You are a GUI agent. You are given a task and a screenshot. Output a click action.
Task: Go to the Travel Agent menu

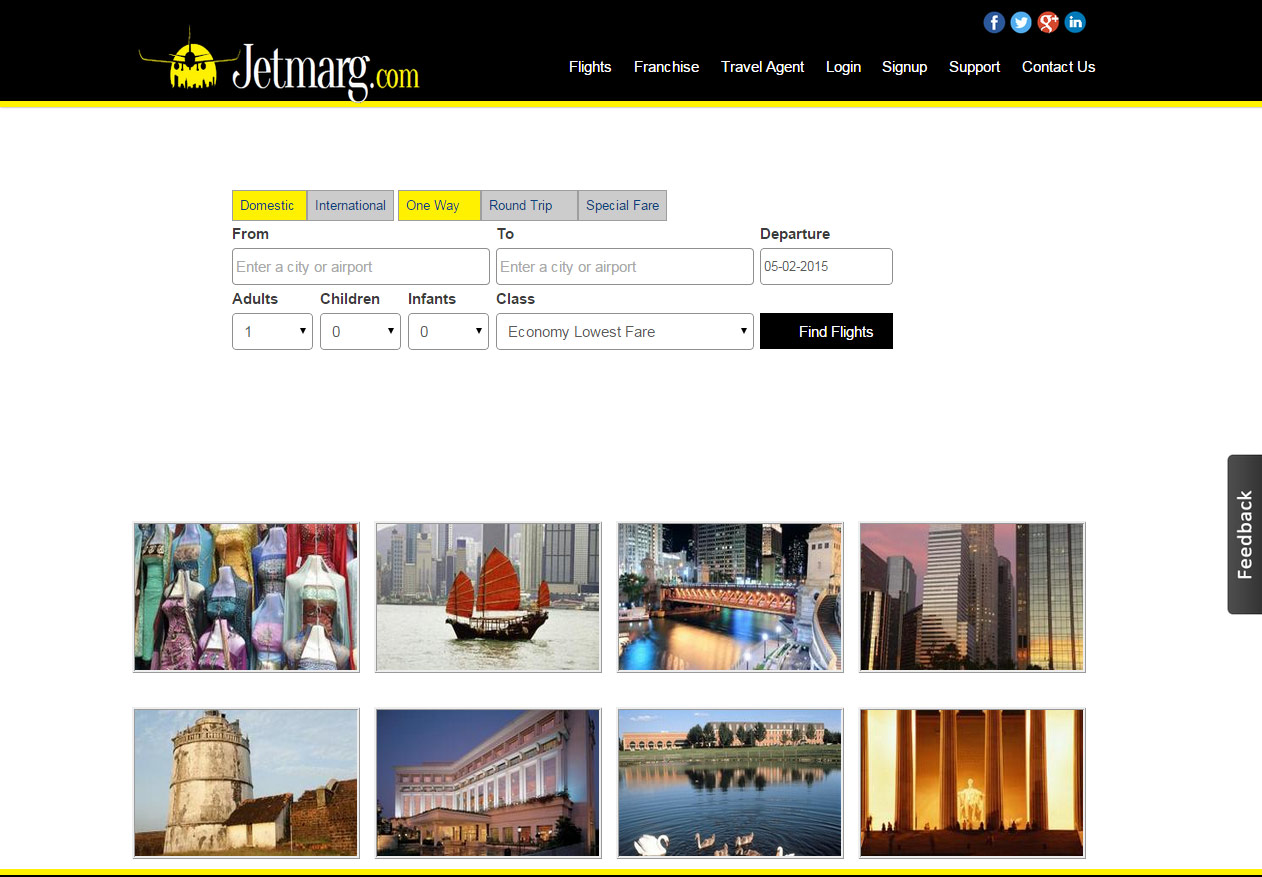click(x=762, y=67)
